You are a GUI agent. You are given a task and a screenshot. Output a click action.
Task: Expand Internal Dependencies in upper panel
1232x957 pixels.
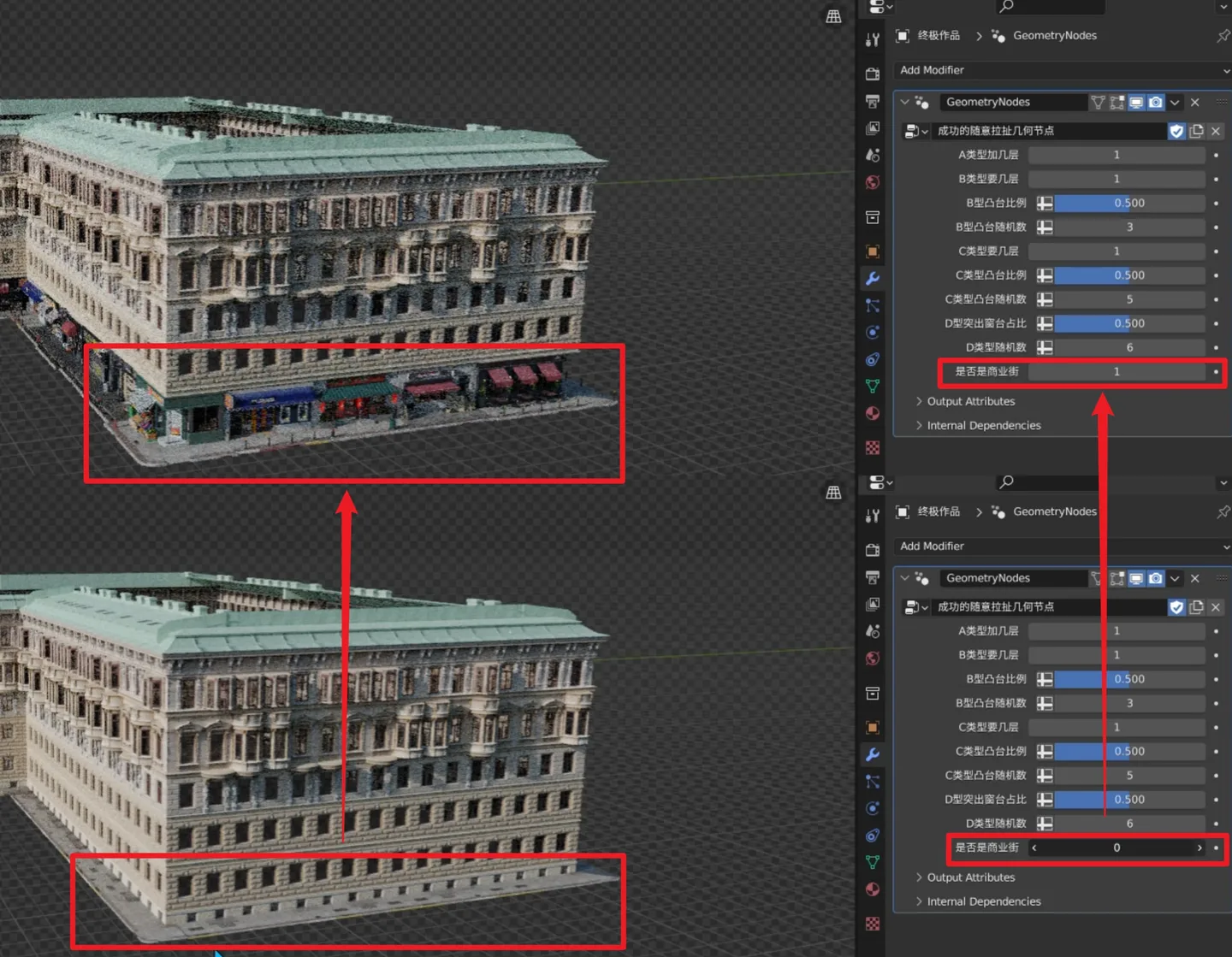978,425
